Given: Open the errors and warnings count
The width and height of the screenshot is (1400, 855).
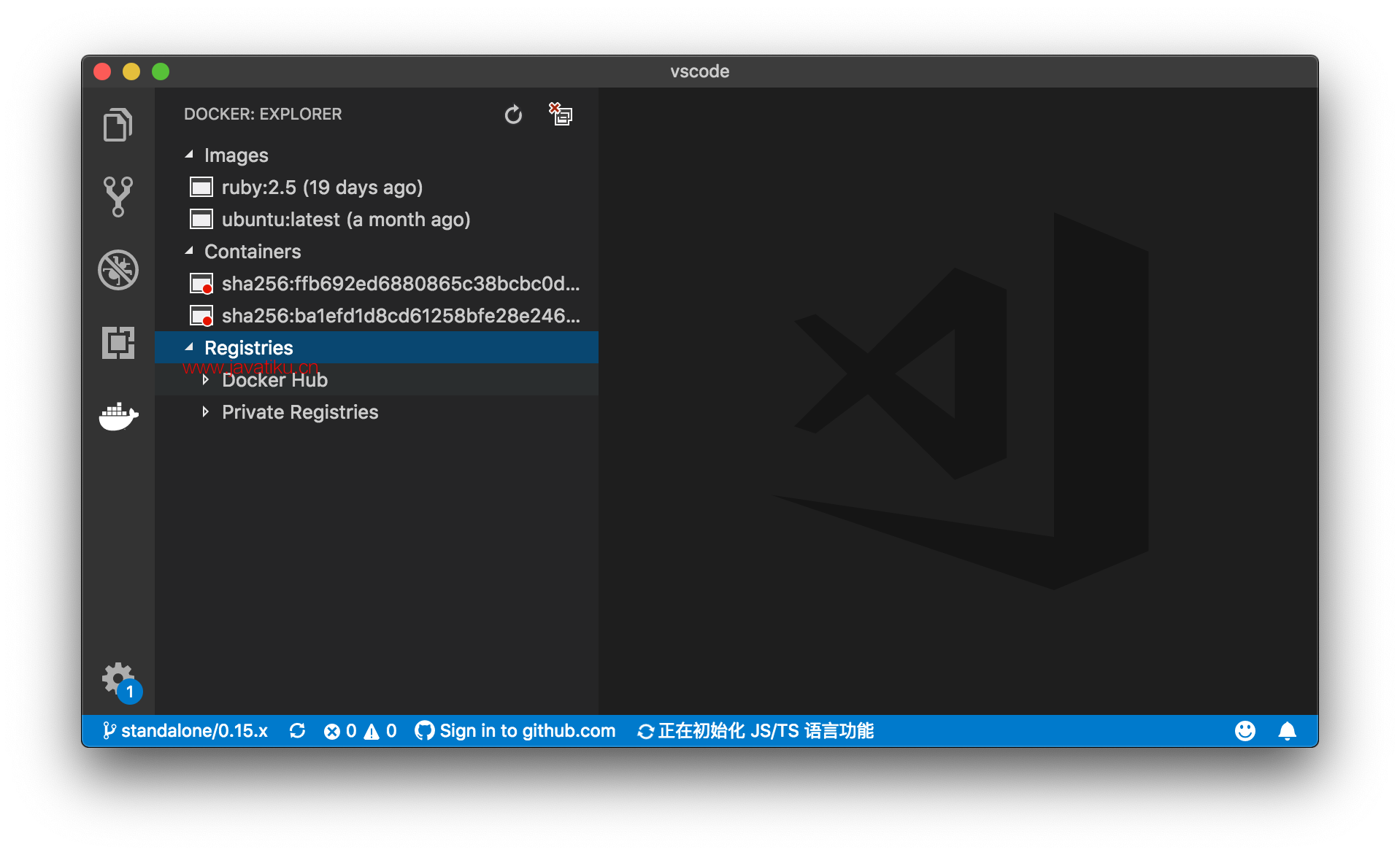Looking at the screenshot, I should coord(360,731).
